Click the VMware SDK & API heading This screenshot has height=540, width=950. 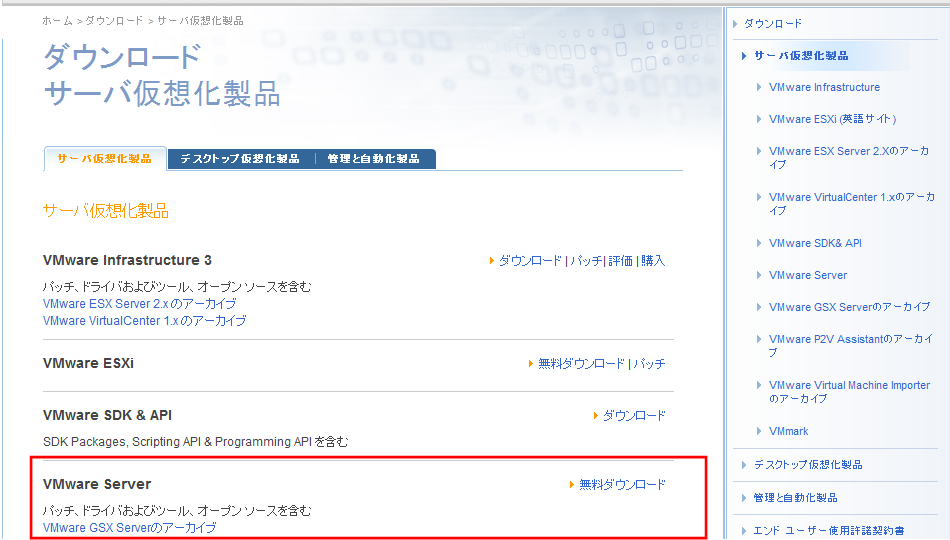pos(107,416)
